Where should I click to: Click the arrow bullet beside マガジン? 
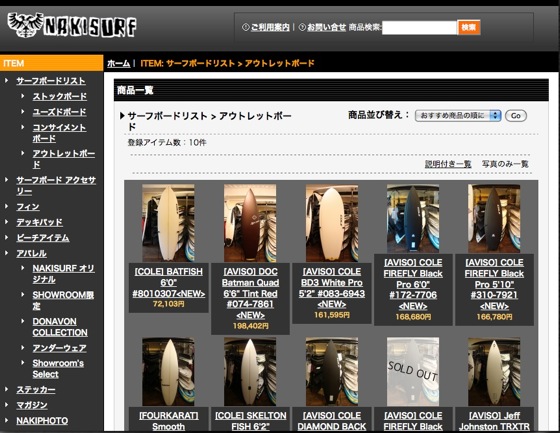pyautogui.click(x=6, y=404)
